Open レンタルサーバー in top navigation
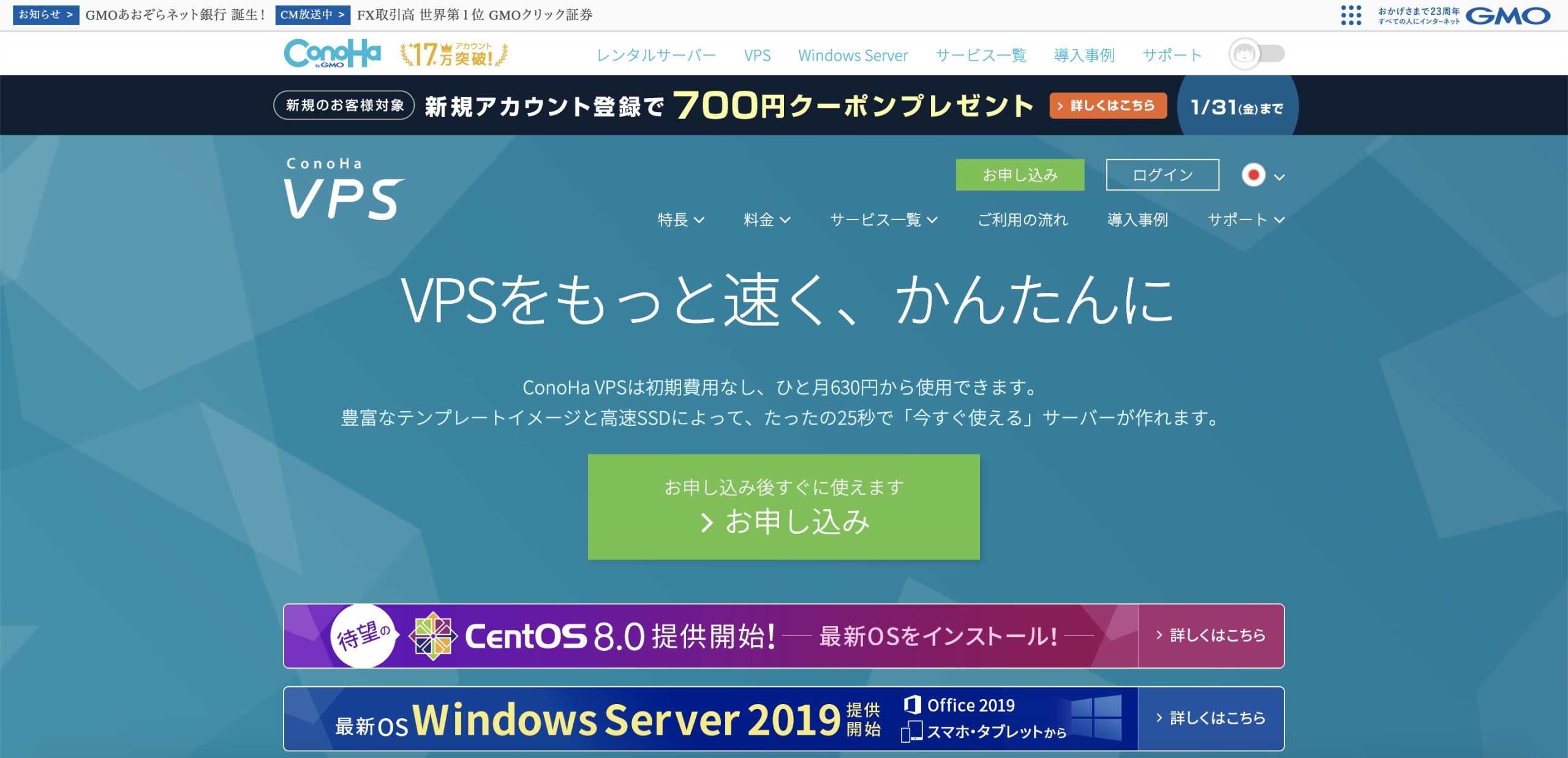1568x758 pixels. pyautogui.click(x=656, y=55)
